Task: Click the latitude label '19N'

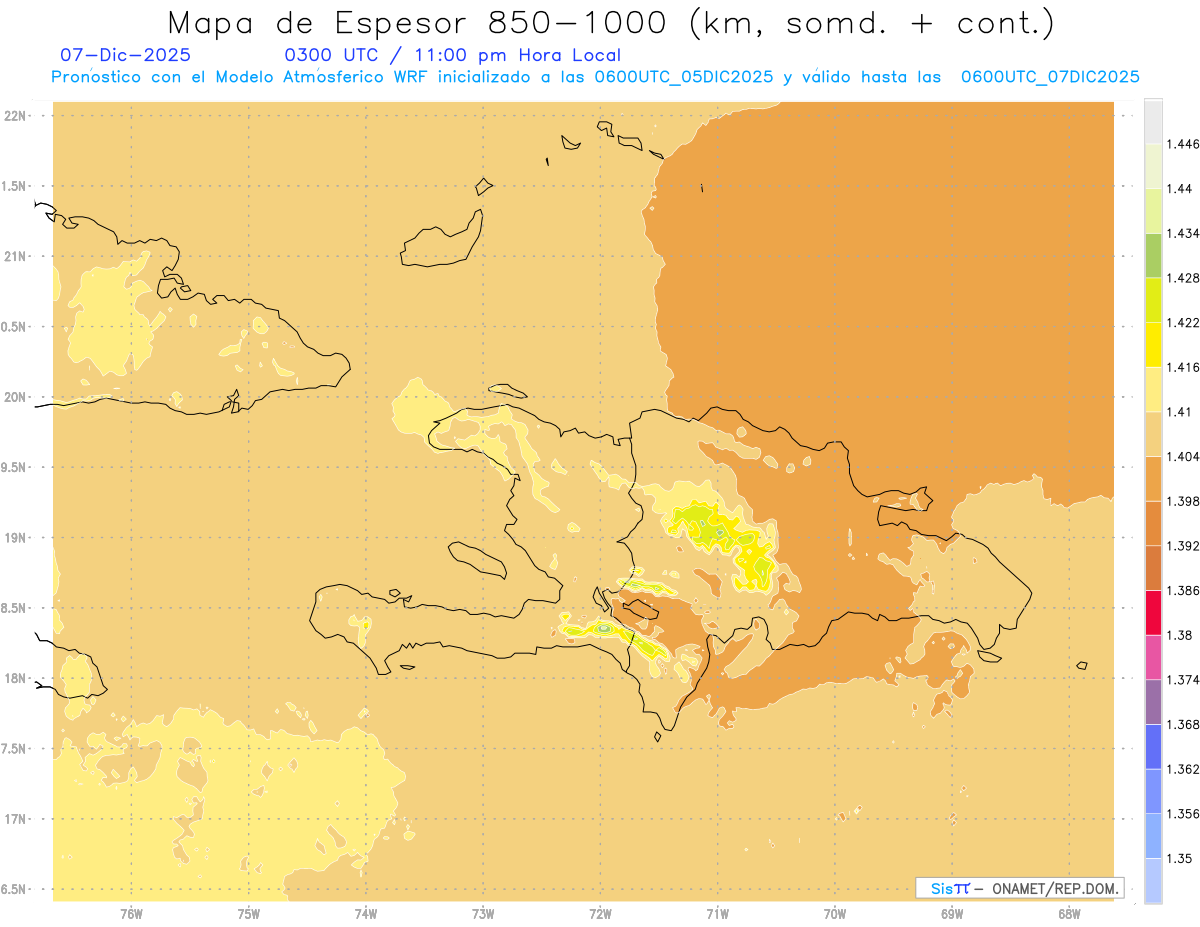Action: tap(15, 538)
